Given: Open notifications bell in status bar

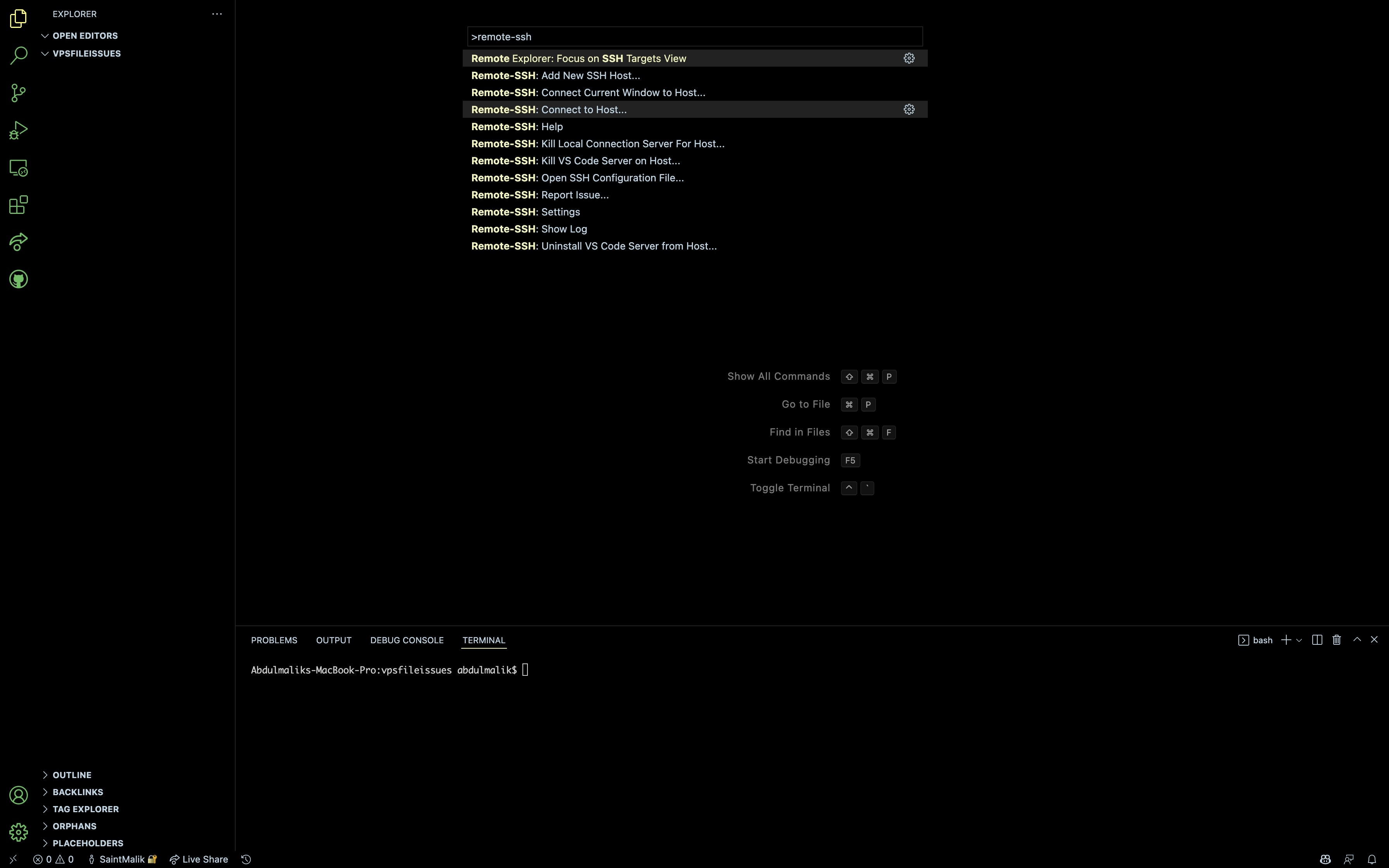Looking at the screenshot, I should [x=1372, y=859].
